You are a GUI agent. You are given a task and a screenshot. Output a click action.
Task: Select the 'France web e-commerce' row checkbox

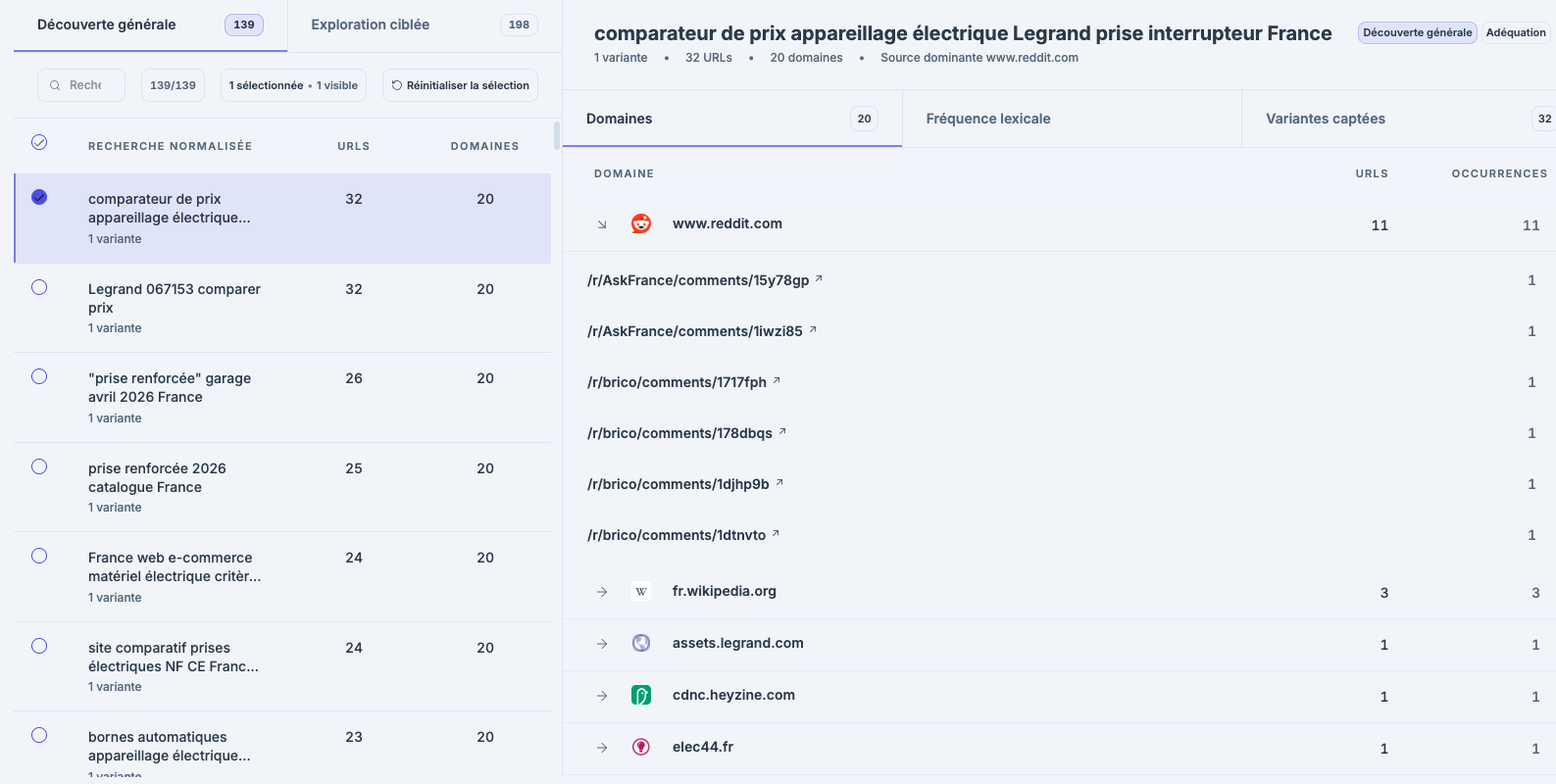(39, 556)
